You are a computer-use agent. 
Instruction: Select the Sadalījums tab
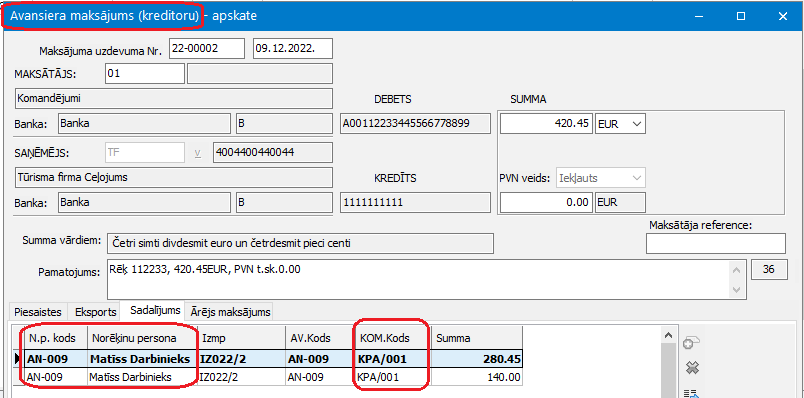[x=155, y=310]
